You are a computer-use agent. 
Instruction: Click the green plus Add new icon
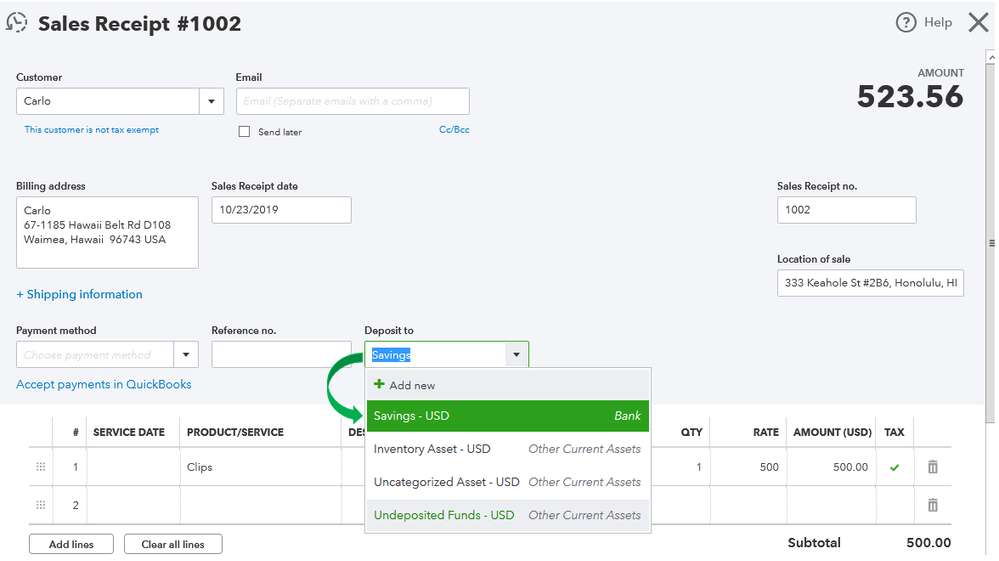coord(379,385)
